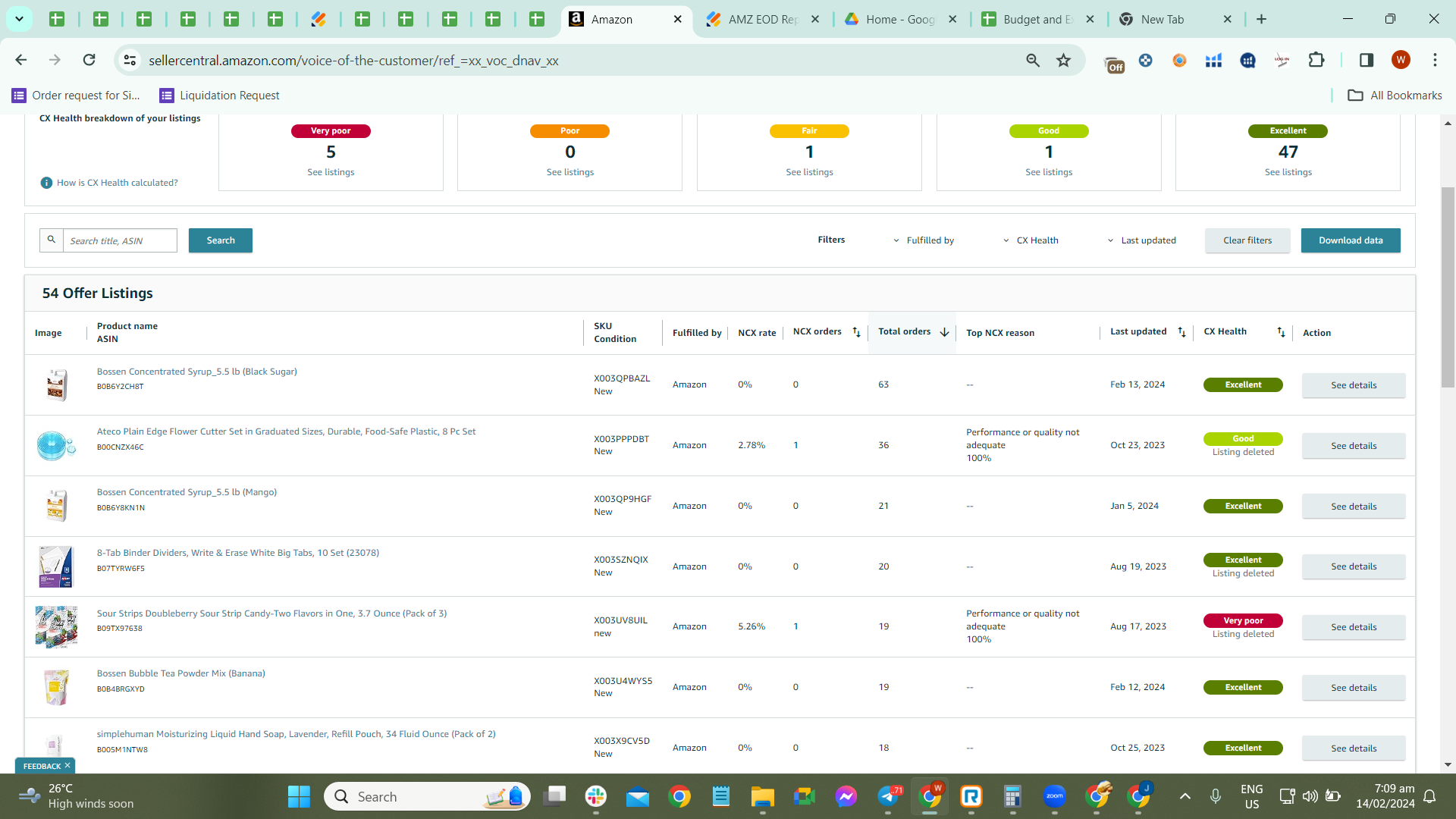Viewport: 1456px width, 819px height.
Task: Go back to the previous page
Action: (21, 60)
